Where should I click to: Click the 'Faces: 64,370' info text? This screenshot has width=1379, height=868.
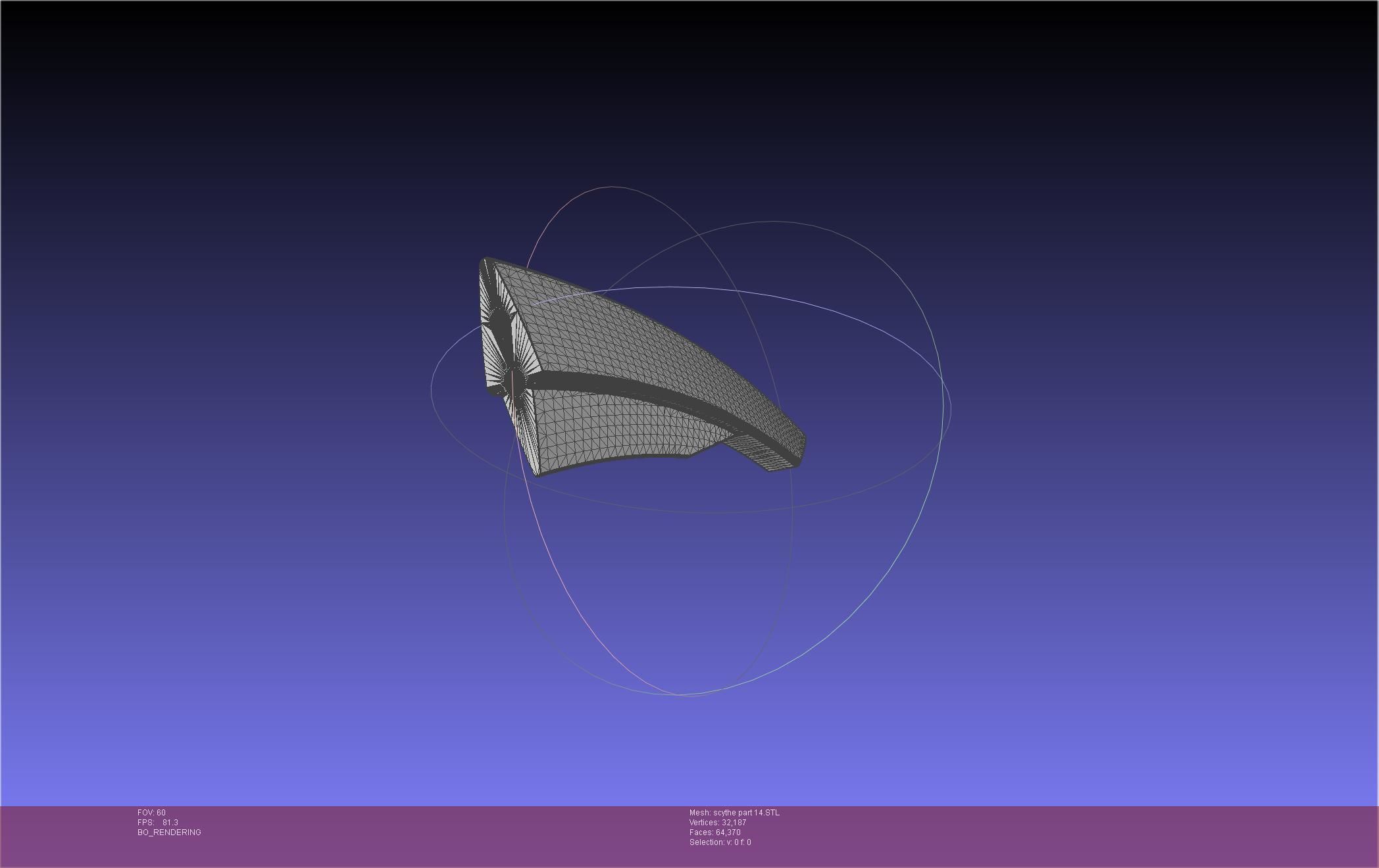[715, 832]
